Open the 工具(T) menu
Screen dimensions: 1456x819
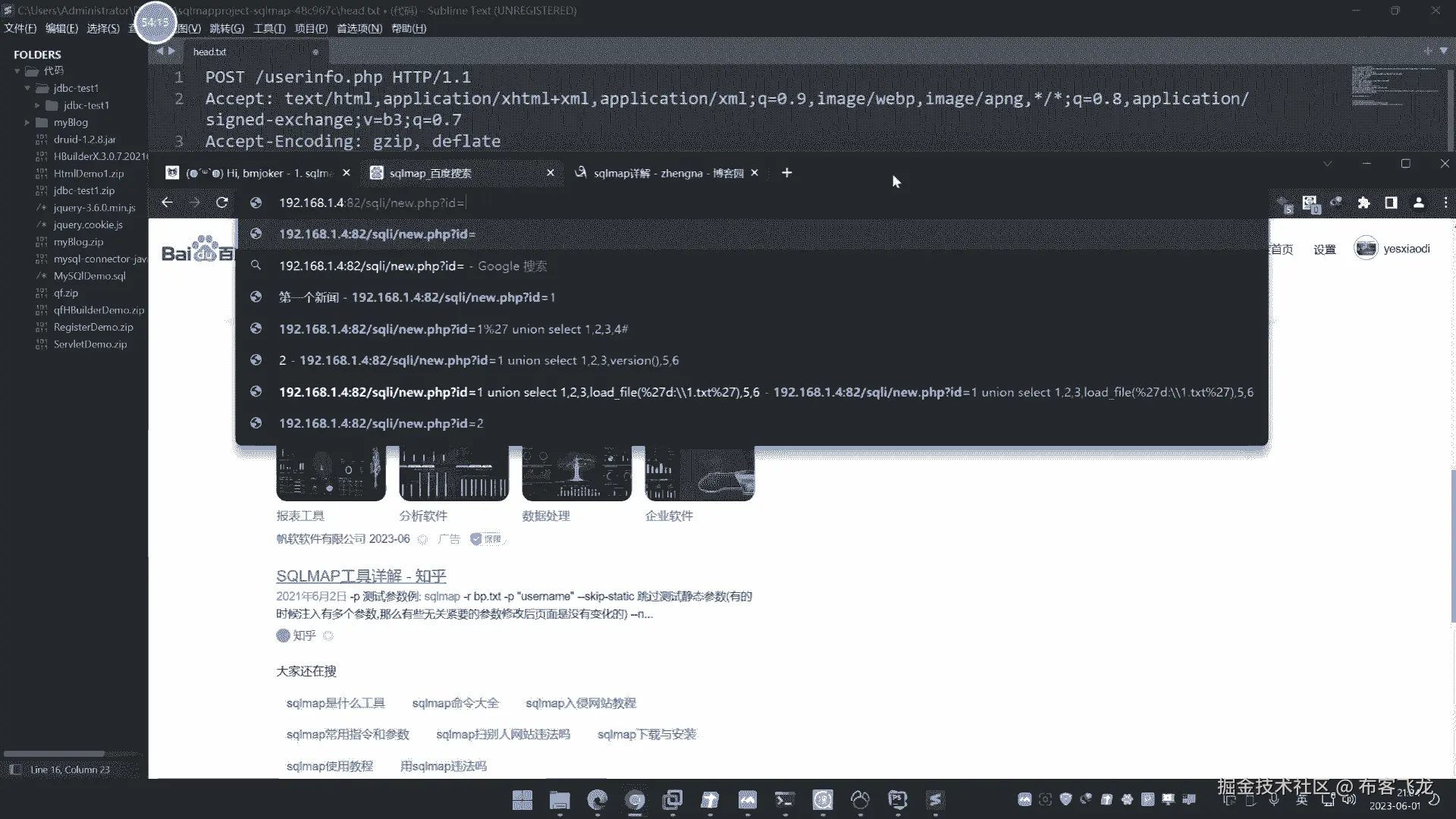coord(269,28)
